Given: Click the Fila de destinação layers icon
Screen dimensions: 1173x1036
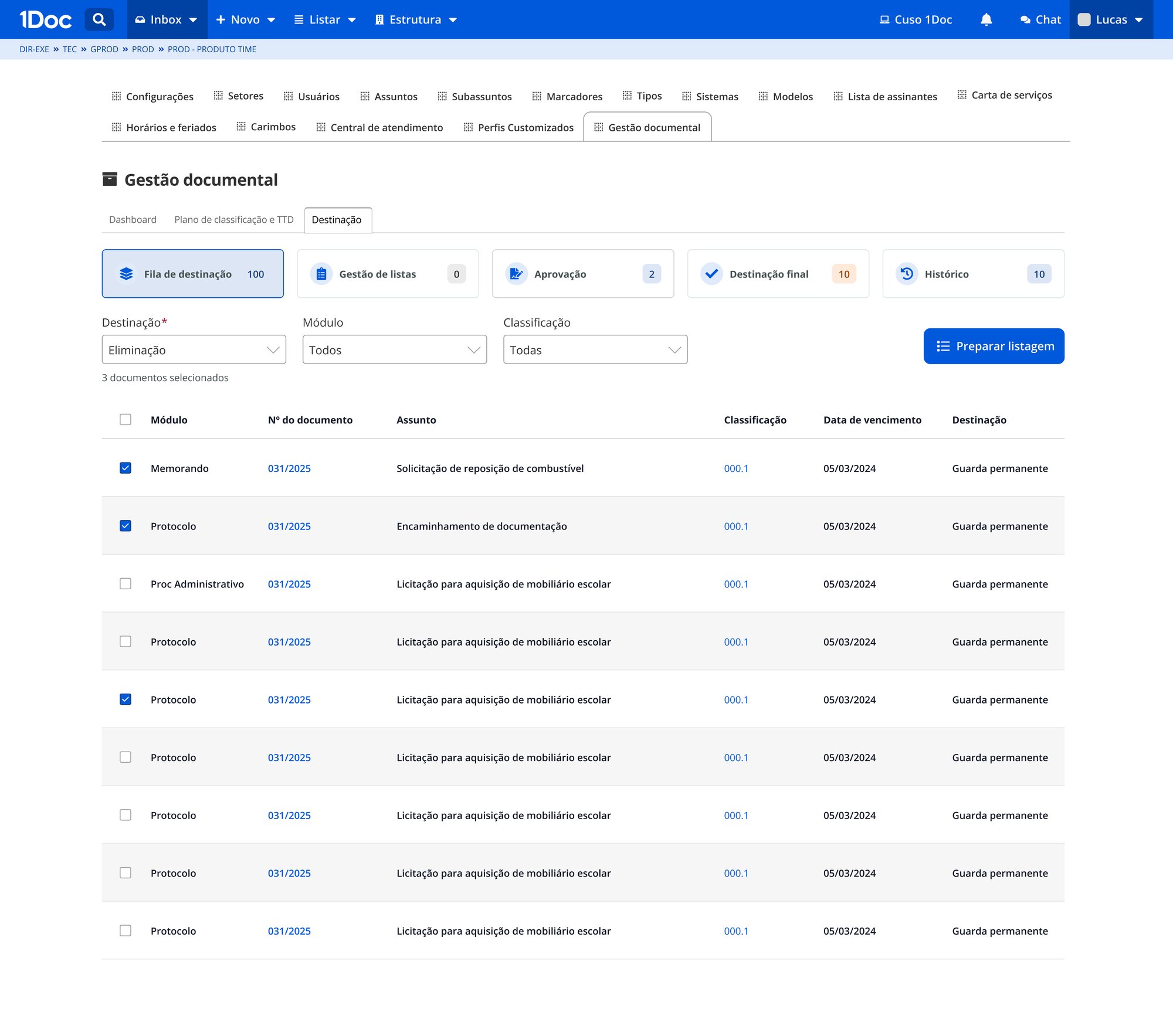Looking at the screenshot, I should (x=126, y=274).
